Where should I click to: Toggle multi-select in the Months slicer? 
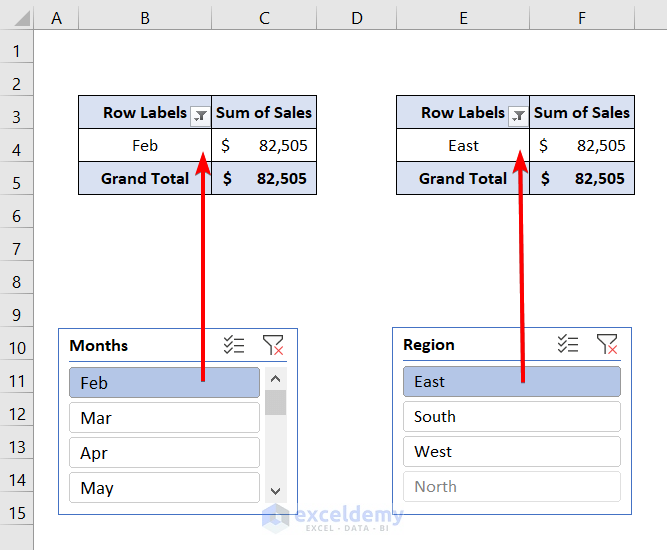(234, 345)
